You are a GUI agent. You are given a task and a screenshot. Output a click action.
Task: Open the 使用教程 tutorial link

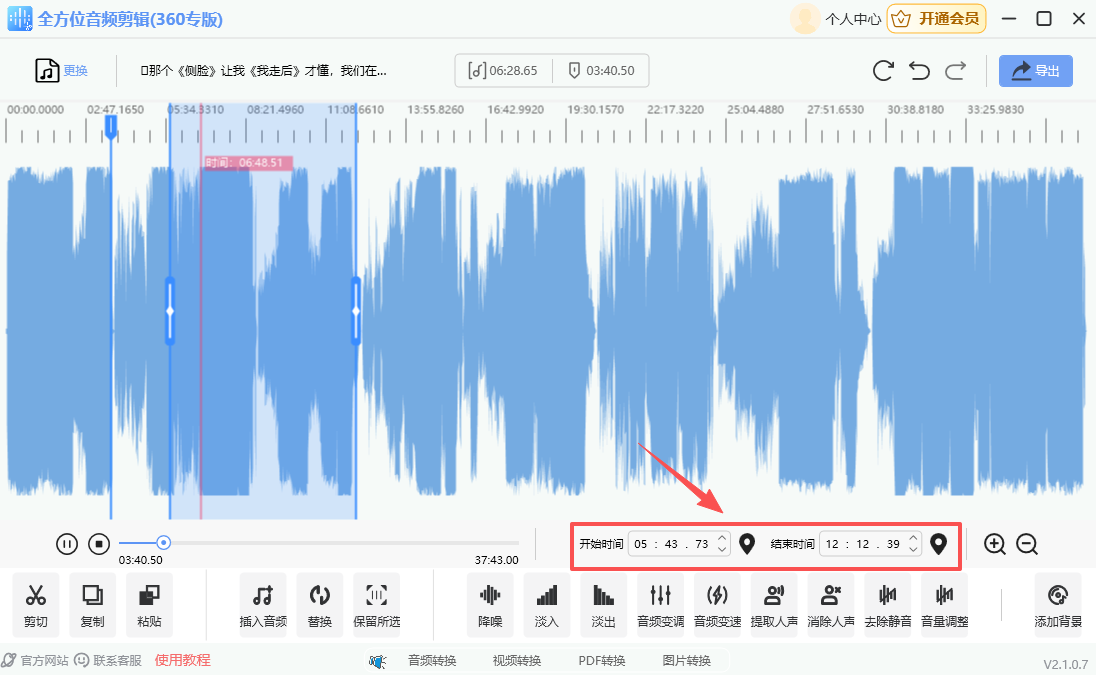tap(182, 660)
